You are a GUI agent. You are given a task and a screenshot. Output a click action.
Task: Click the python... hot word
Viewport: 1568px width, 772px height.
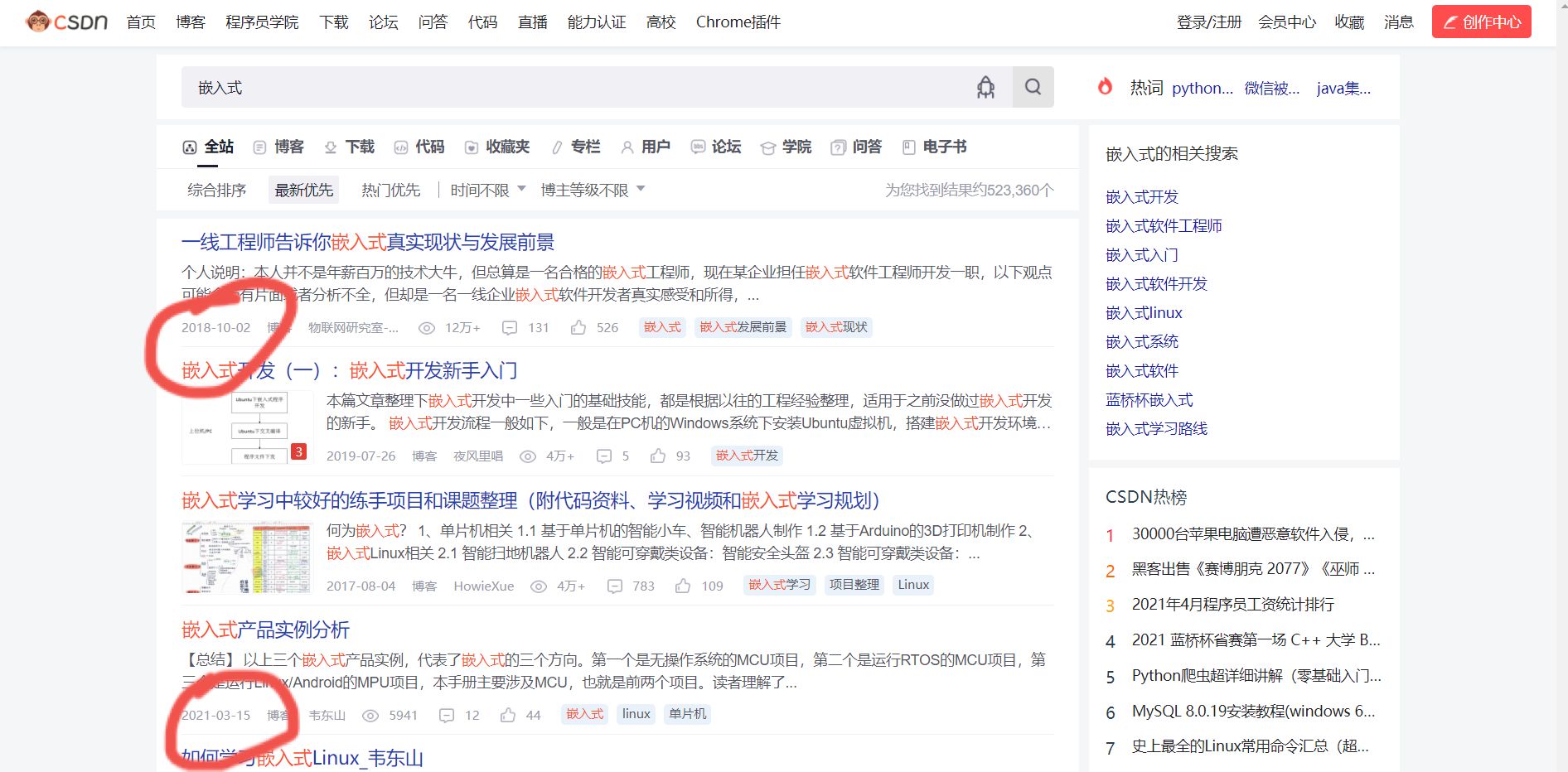[1203, 88]
